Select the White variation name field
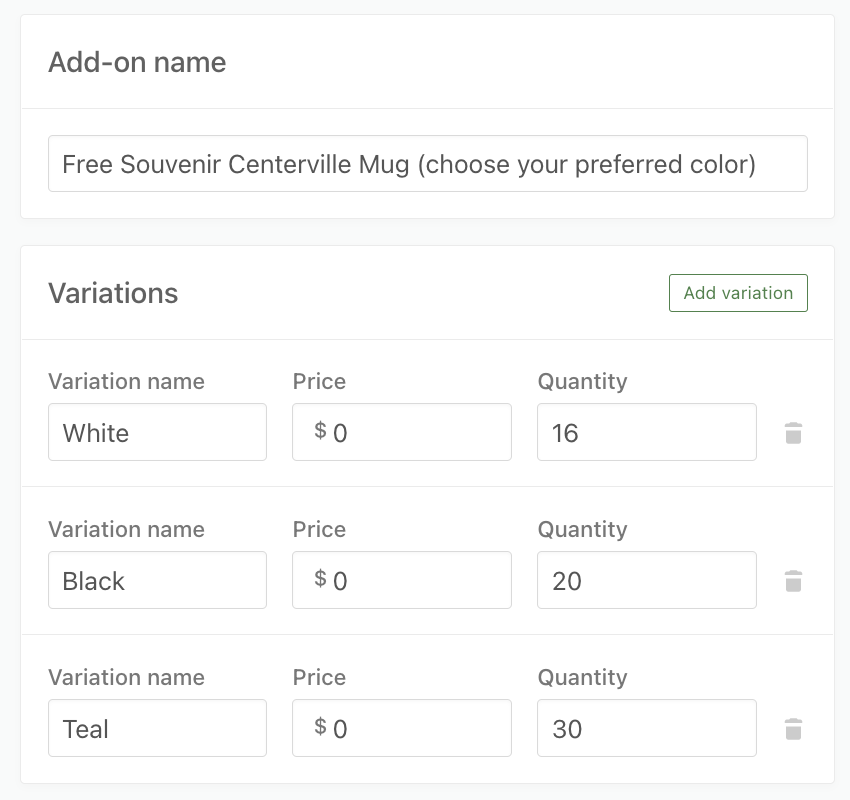Screen dimensions: 850x800 (157, 432)
